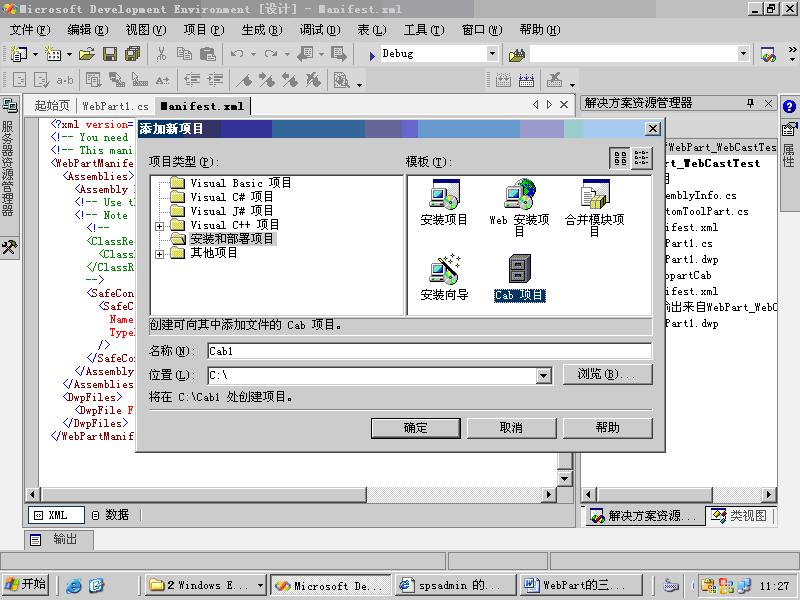Open the 输出 output tab
The image size is (800, 600).
click(x=59, y=539)
